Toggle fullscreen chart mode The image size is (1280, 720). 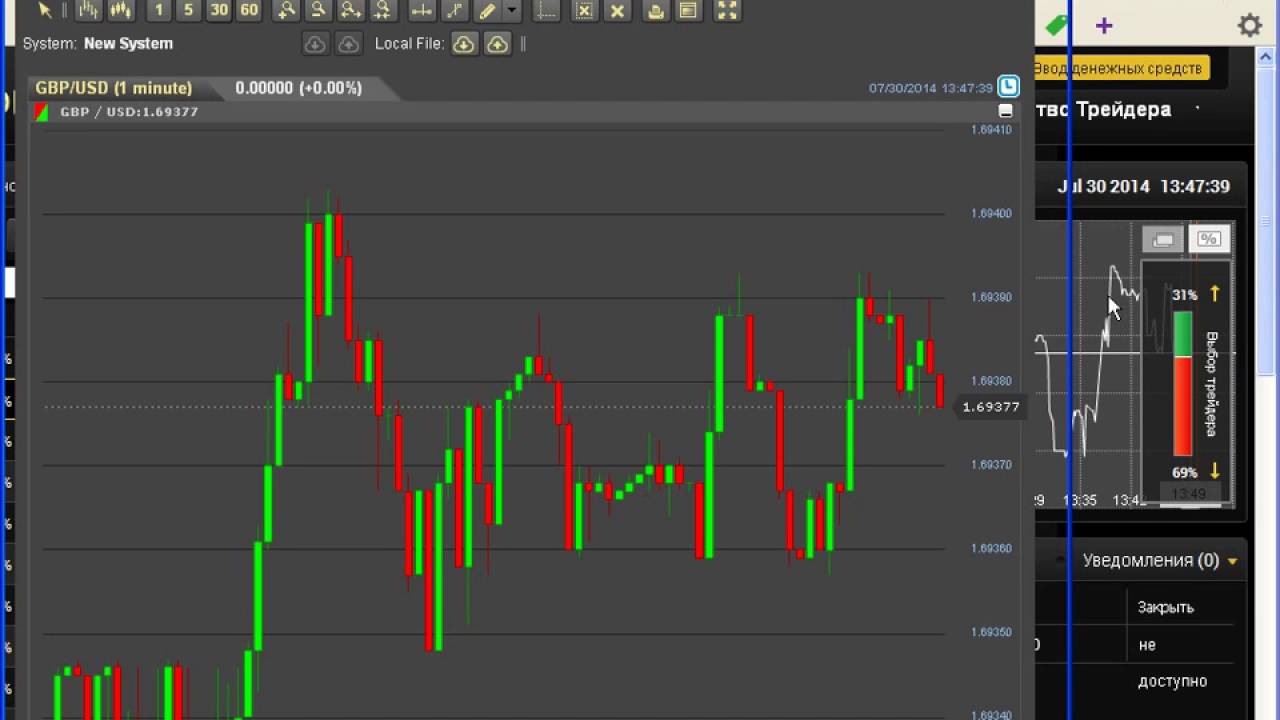(x=727, y=10)
